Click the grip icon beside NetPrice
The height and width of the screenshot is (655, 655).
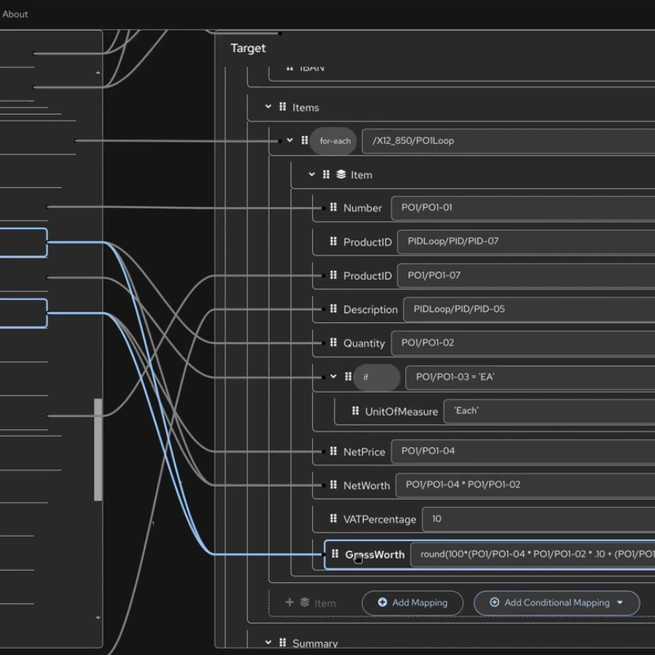point(333,451)
